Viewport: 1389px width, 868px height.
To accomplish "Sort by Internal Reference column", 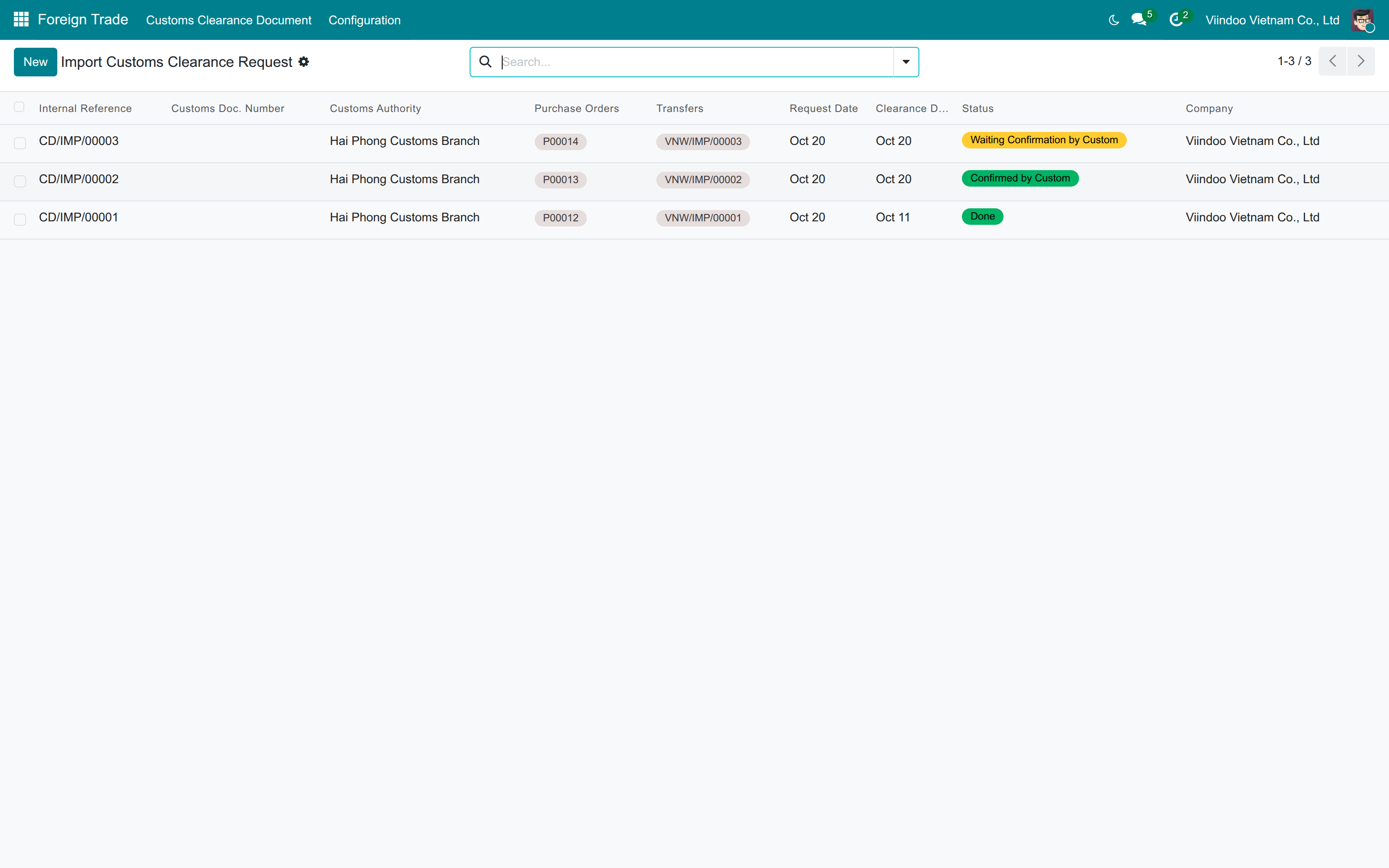I will pos(86,108).
